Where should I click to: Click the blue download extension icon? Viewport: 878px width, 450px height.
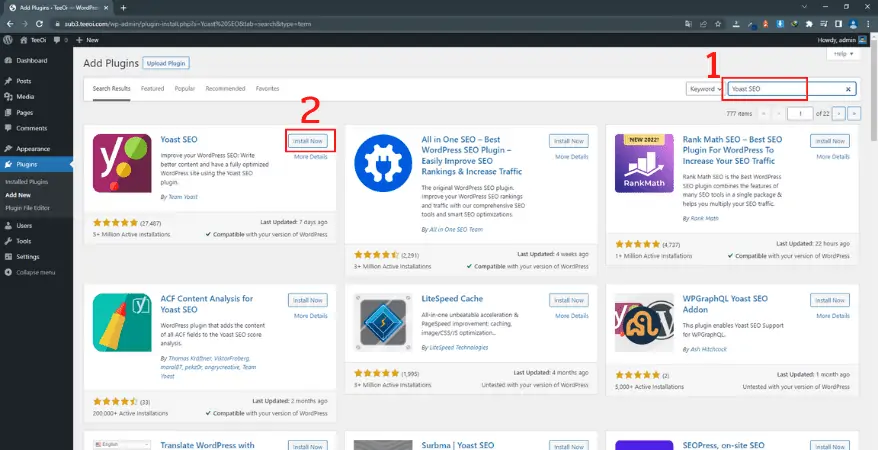[x=779, y=24]
